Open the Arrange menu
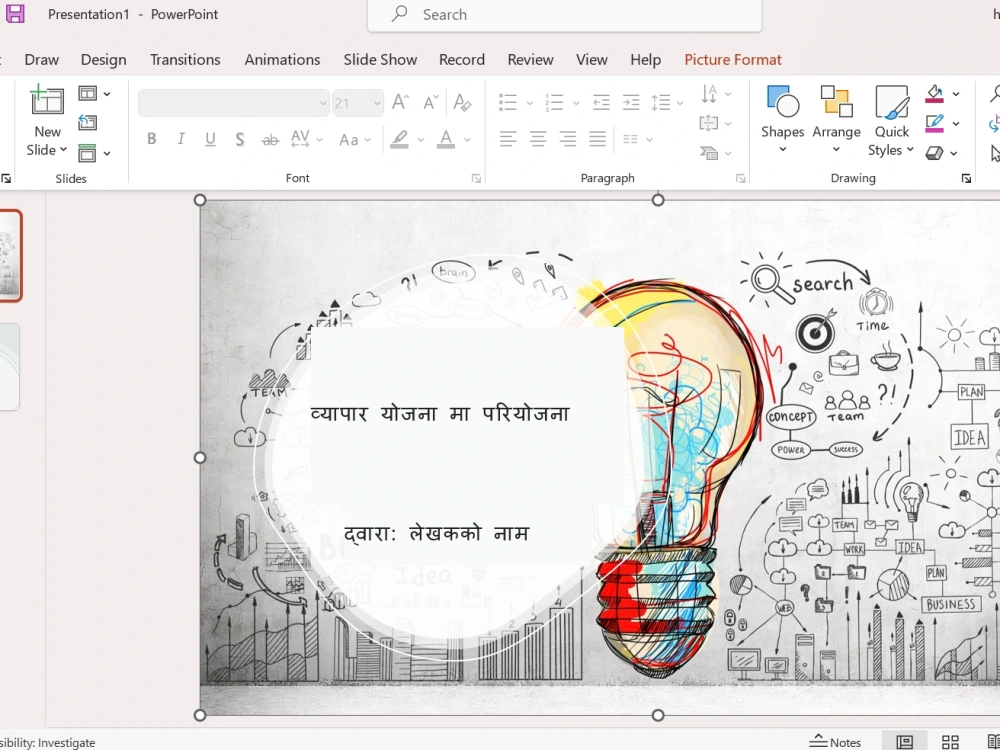This screenshot has width=1000, height=750. 836,120
